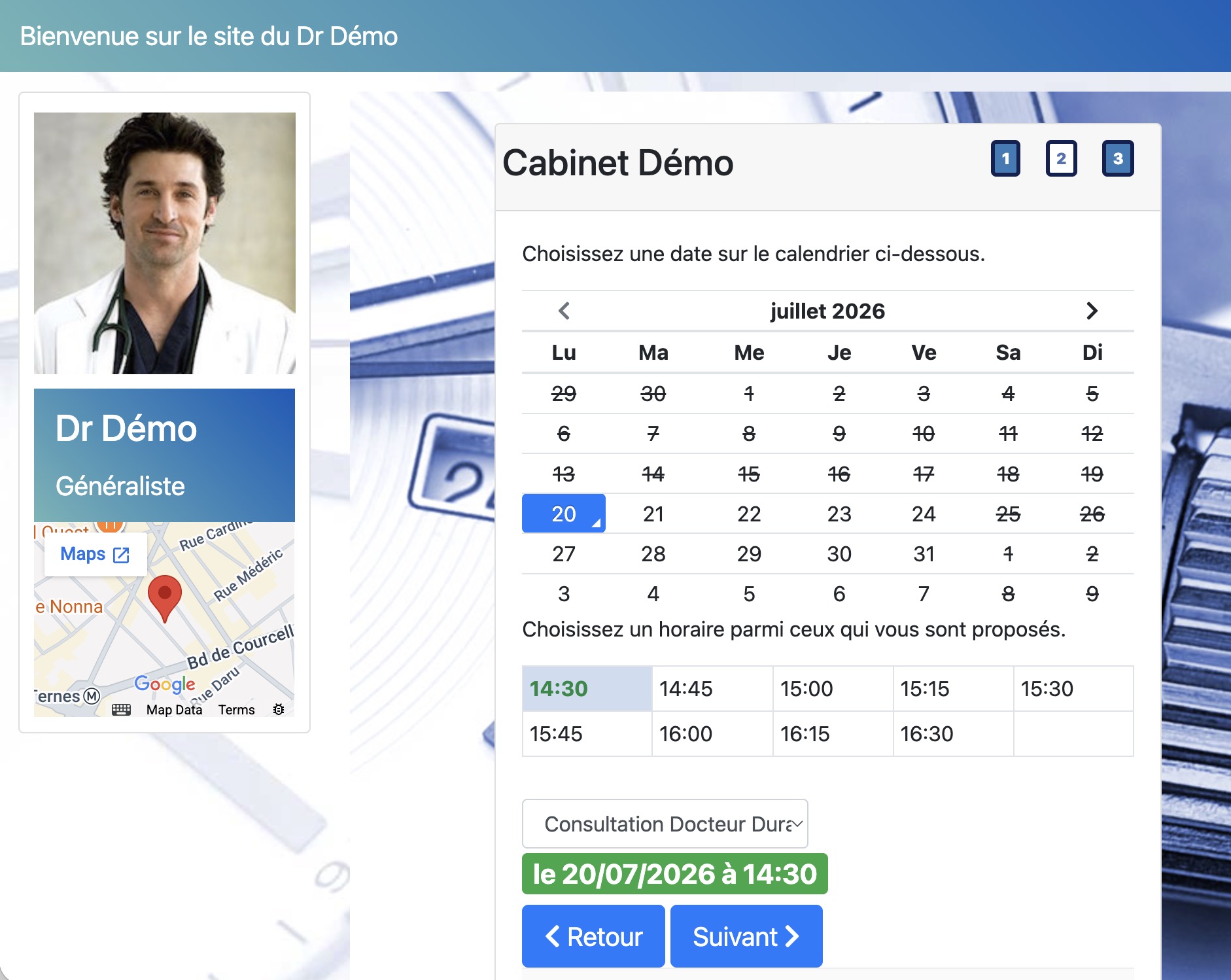Select Wednesday 29 in the fifth week row
Screen dimensions: 1231x980
[749, 553]
